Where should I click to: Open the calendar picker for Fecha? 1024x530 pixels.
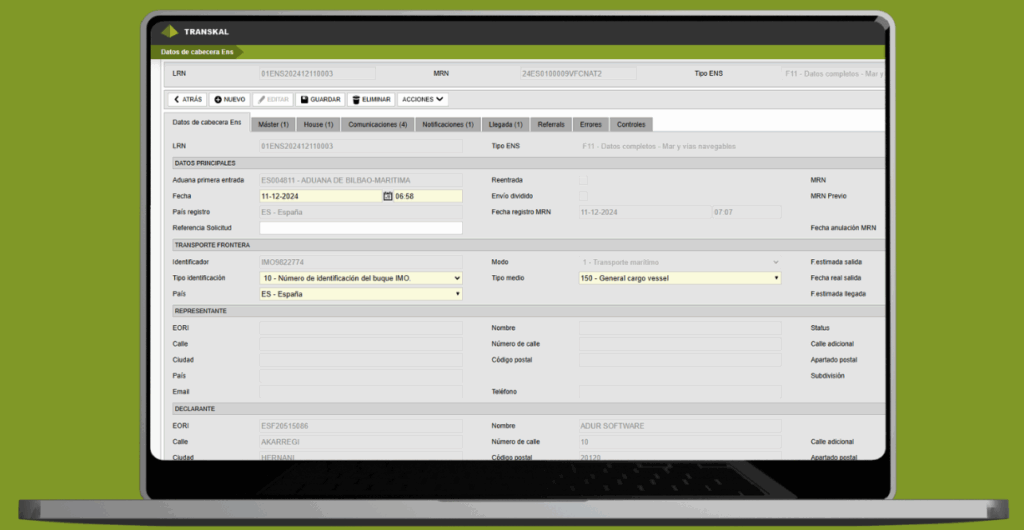388,196
